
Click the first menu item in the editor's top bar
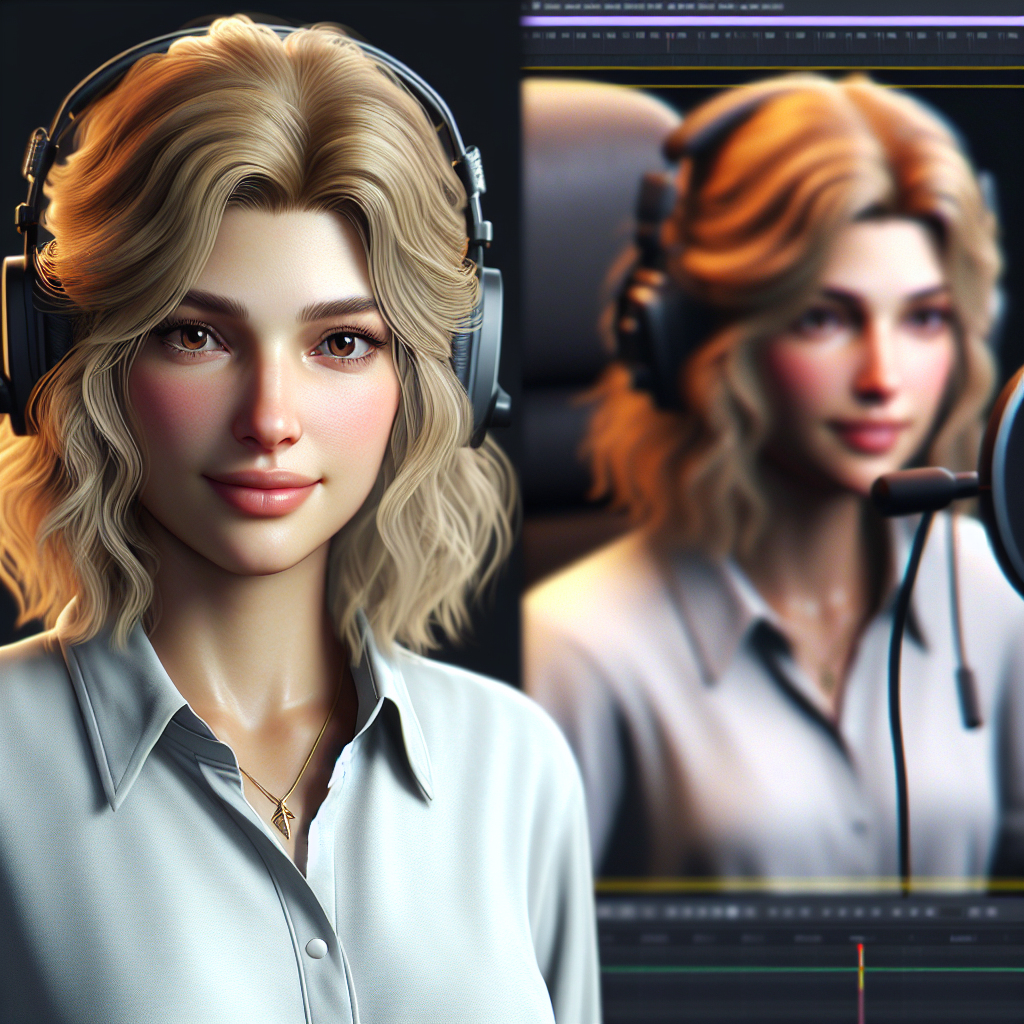click(552, 5)
